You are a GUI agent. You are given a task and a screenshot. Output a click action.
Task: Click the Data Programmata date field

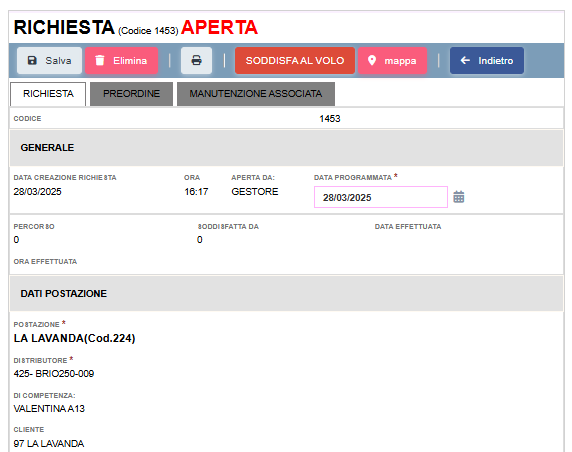(x=381, y=197)
